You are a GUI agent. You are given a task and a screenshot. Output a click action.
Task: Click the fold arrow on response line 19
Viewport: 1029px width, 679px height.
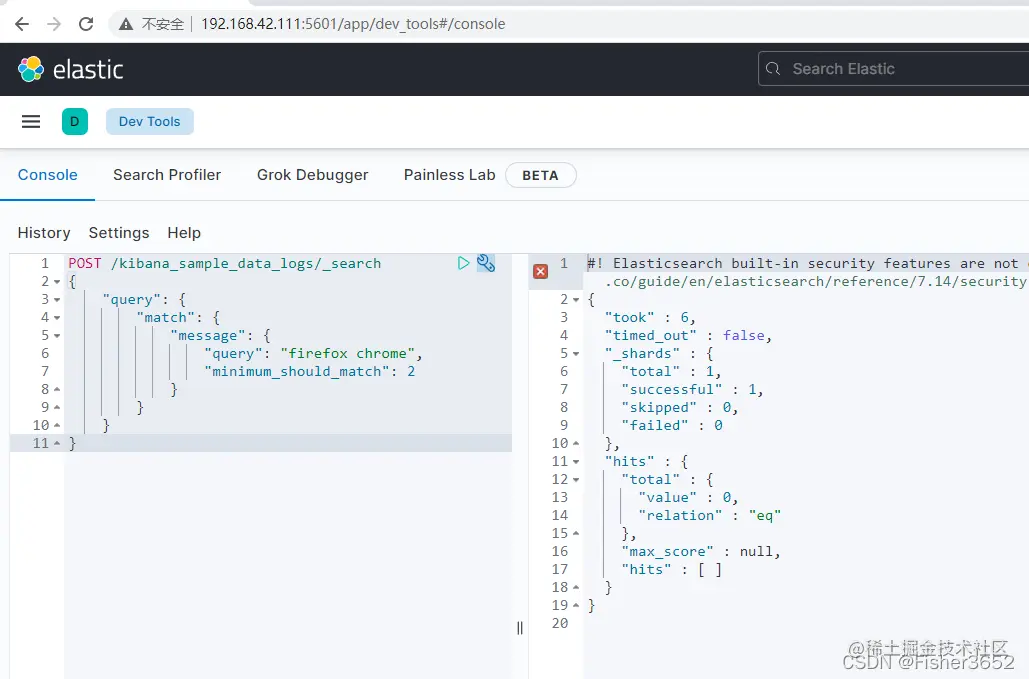tap(576, 606)
